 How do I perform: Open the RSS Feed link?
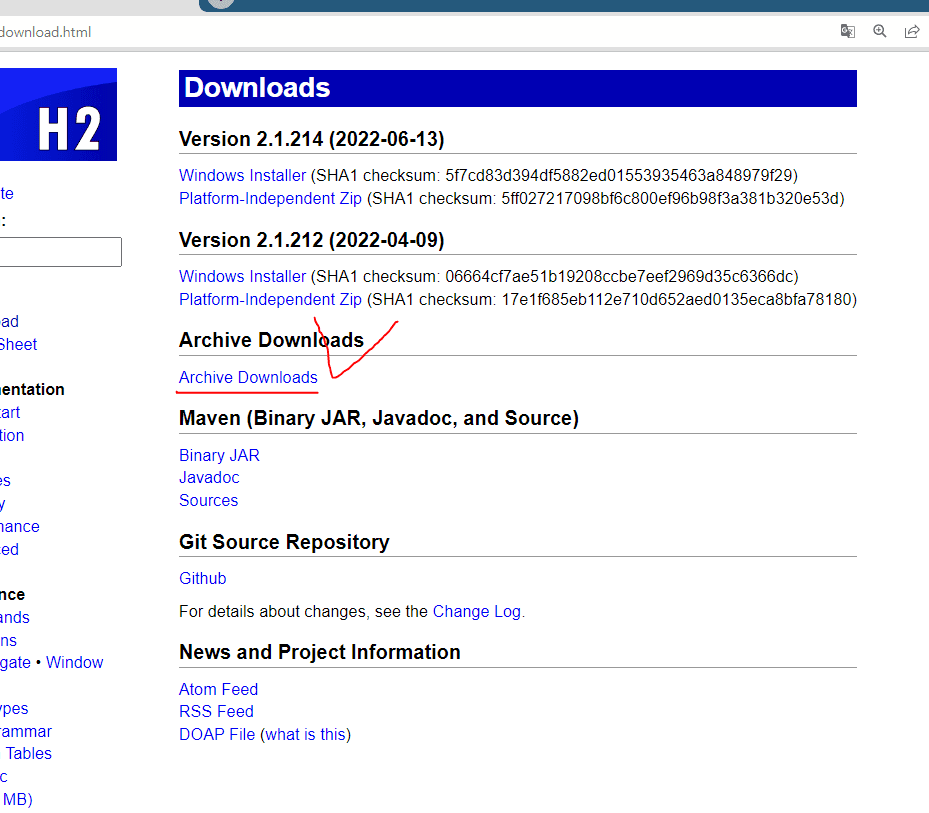216,711
